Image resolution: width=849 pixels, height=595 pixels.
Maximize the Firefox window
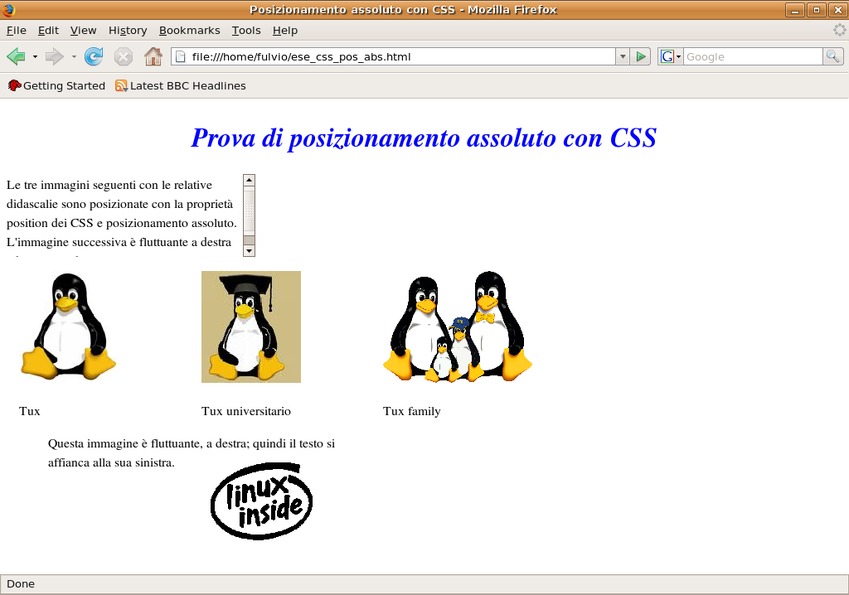817,10
